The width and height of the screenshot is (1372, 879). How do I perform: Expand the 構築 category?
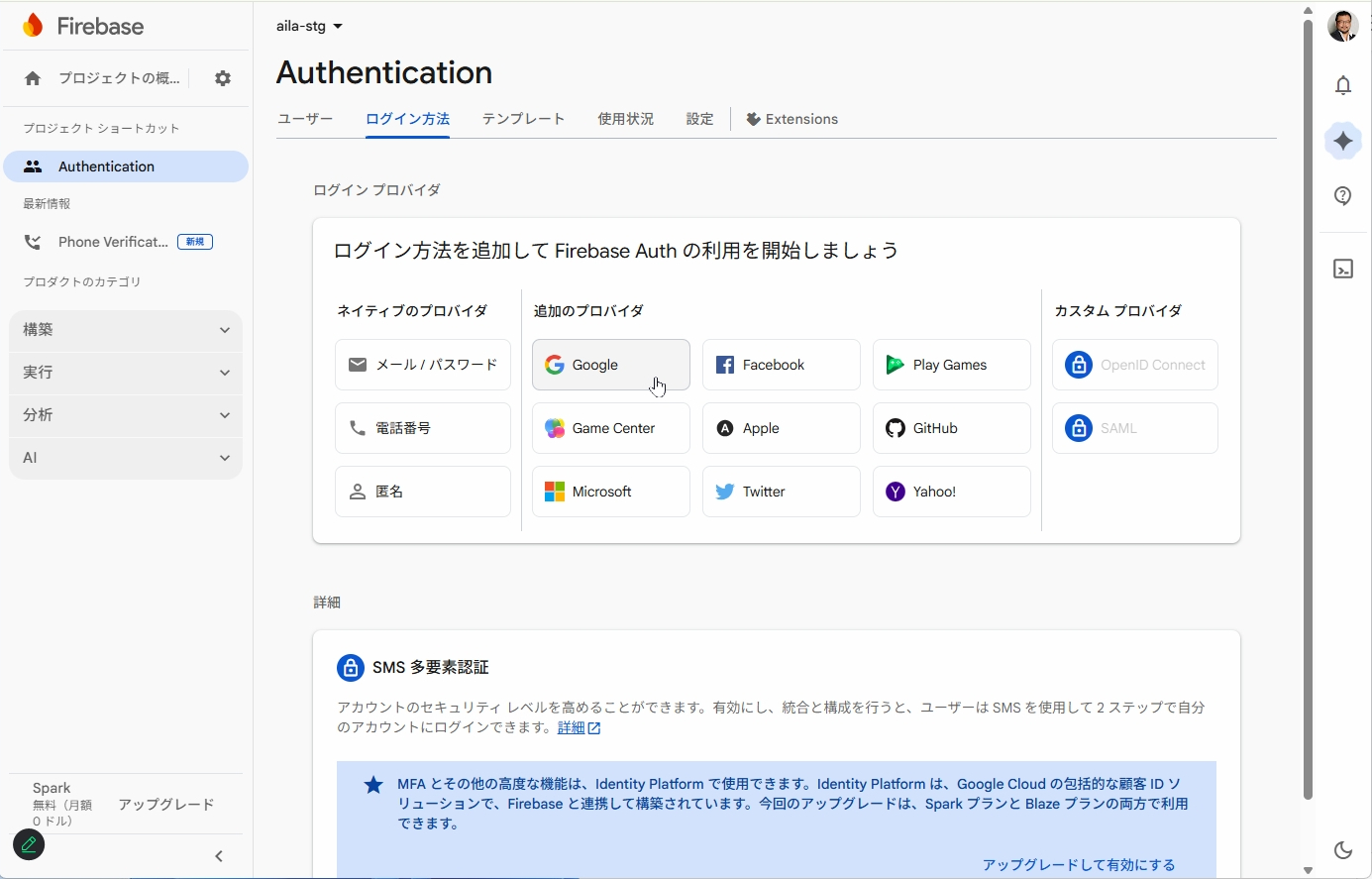[x=125, y=330]
